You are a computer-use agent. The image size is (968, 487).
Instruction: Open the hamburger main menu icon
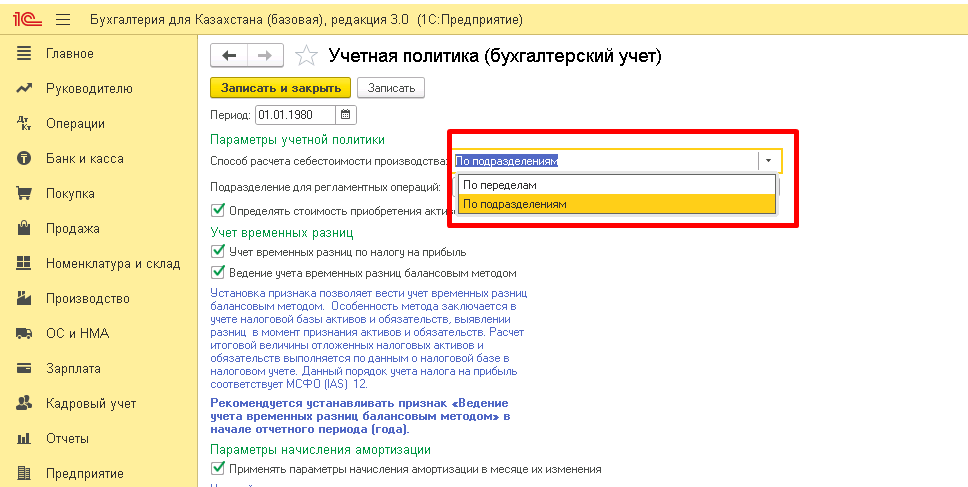[63, 19]
